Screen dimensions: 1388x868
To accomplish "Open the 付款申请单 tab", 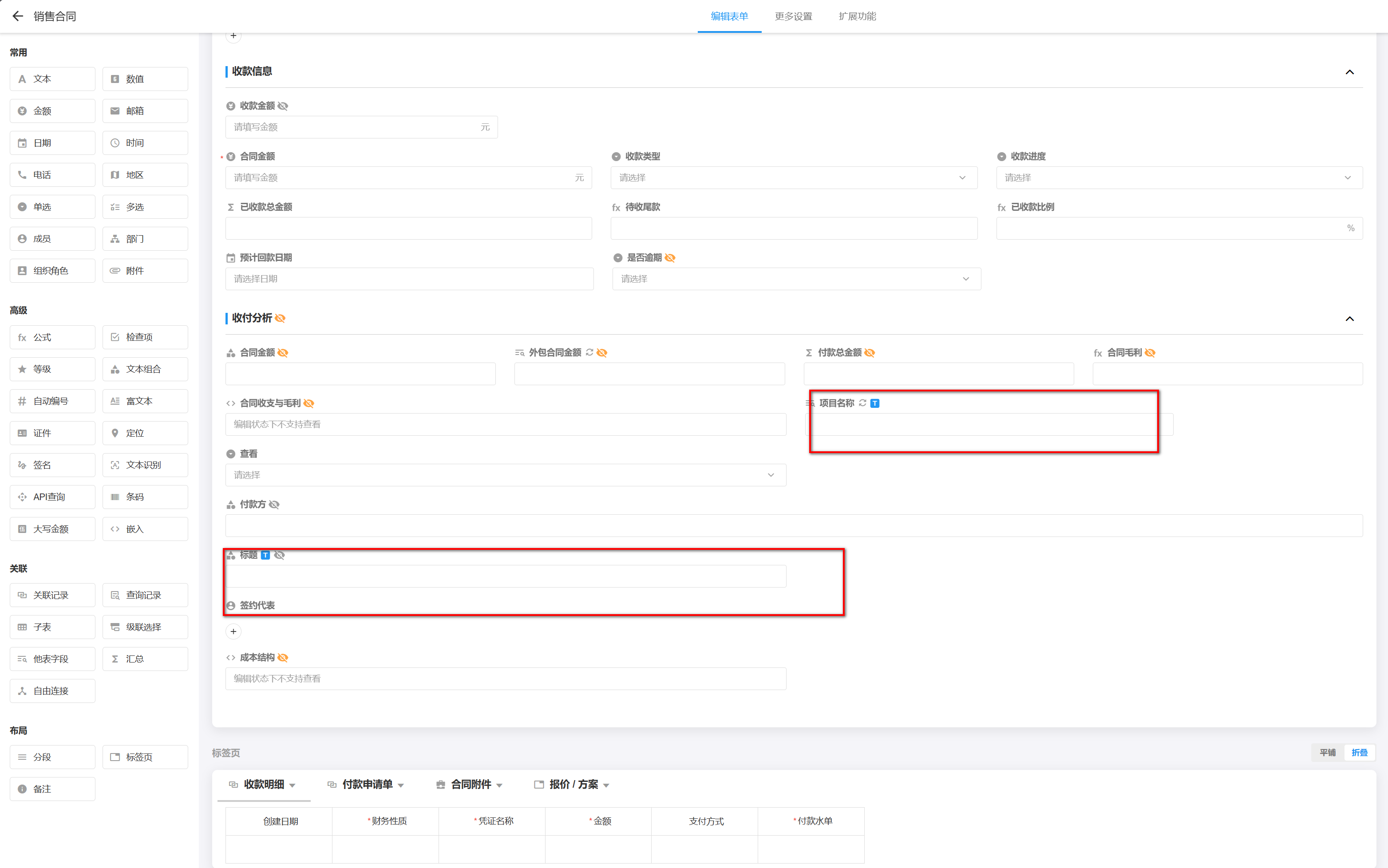I will [367, 784].
